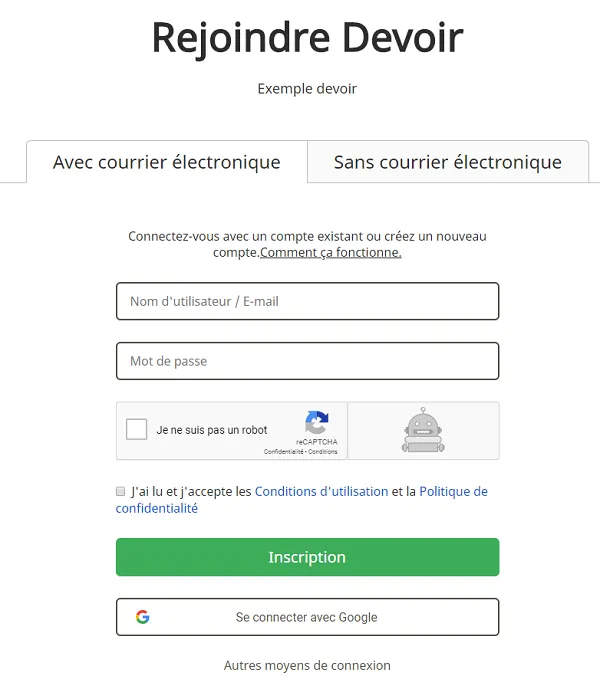Switch to 'Avec courrier électronique' tab
Screen dimensions: 600x689
point(167,162)
